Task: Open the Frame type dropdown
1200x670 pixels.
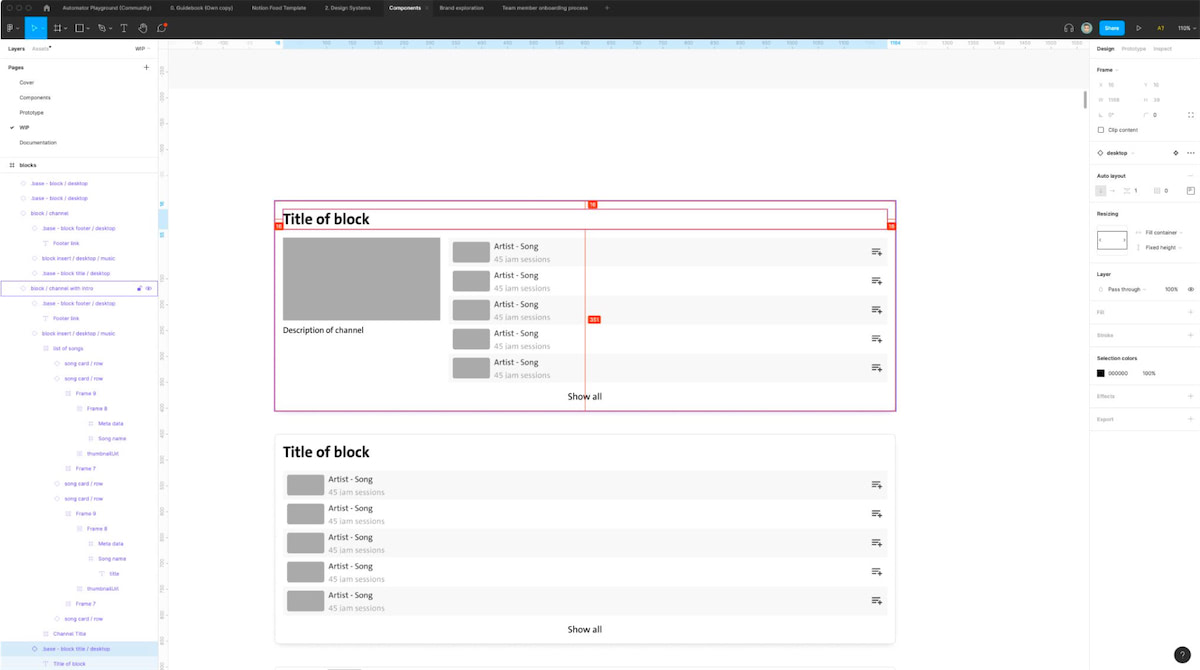Action: point(1108,70)
